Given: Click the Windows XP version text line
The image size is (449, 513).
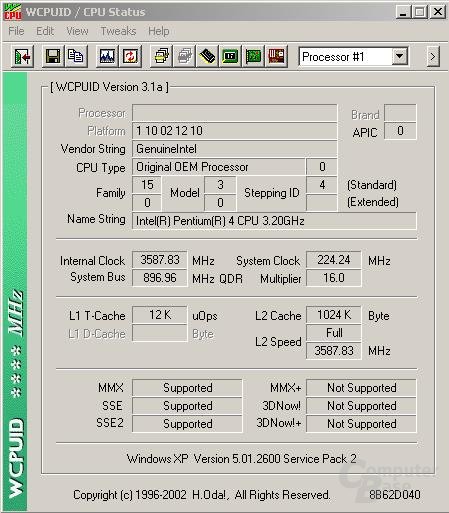Looking at the screenshot, I should coord(242,459).
